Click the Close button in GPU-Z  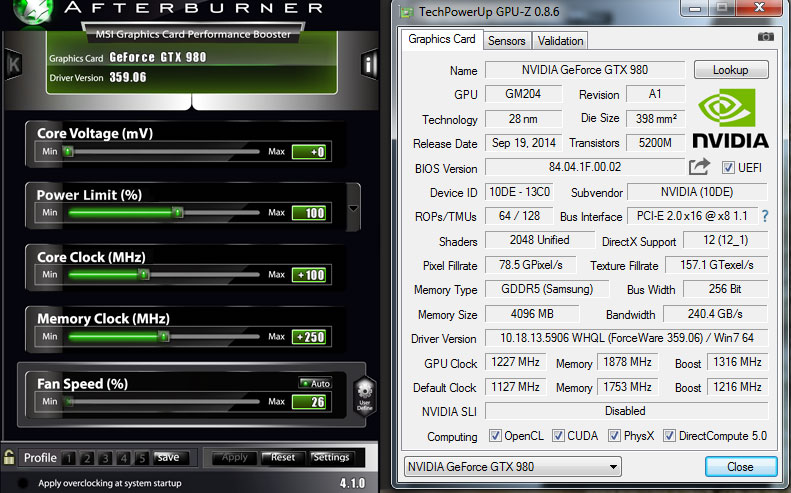click(x=741, y=467)
